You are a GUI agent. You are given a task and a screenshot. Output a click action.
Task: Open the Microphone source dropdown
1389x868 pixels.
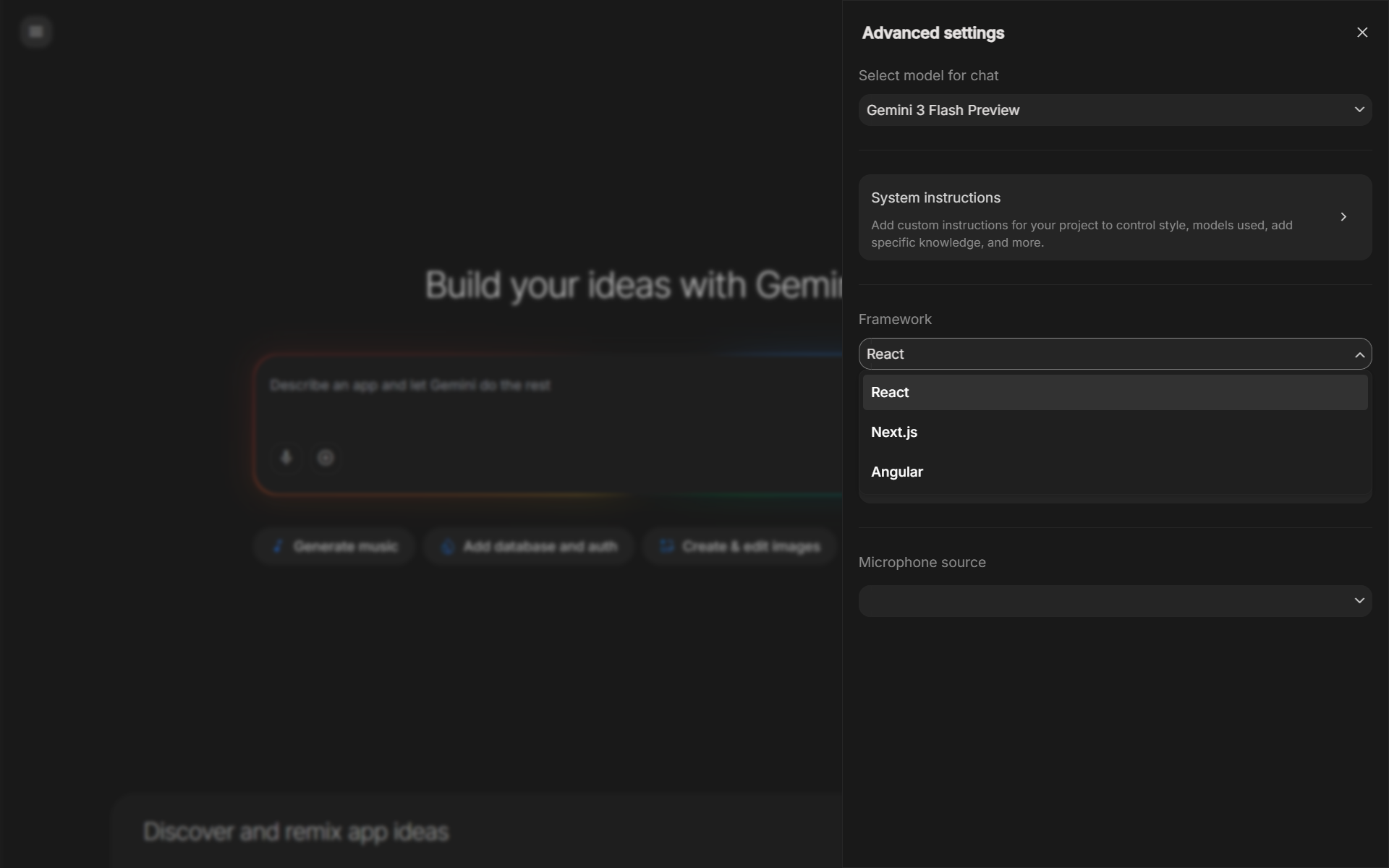click(1115, 601)
